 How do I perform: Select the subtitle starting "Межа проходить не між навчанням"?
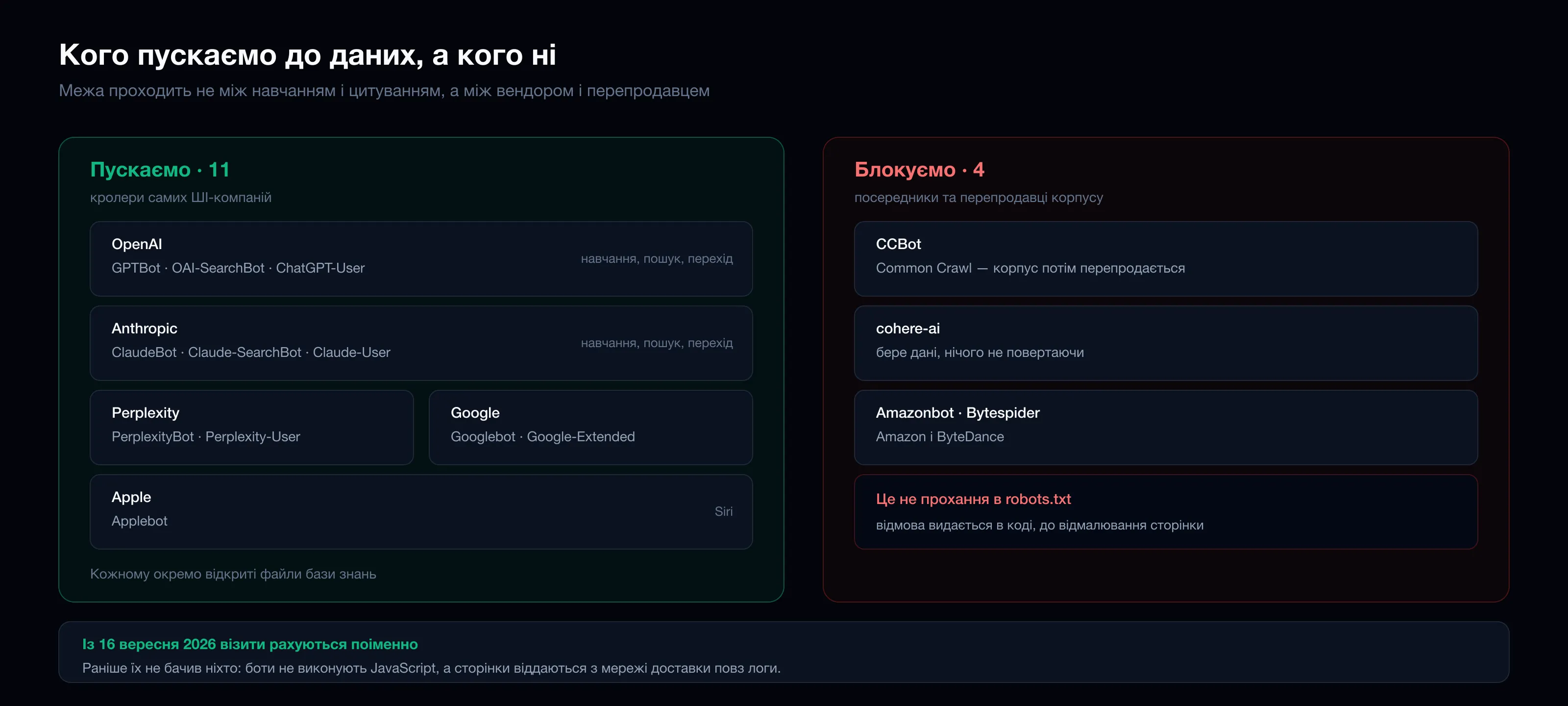click(384, 91)
